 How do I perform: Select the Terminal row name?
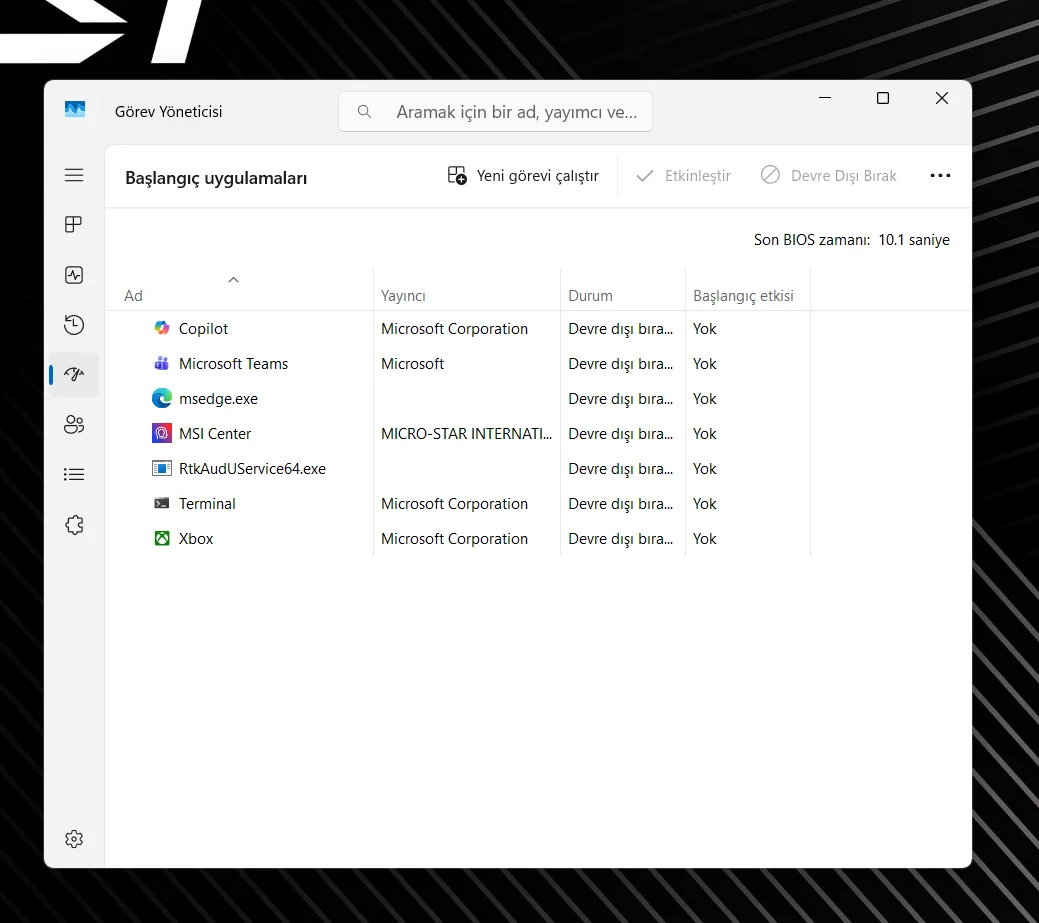point(207,504)
